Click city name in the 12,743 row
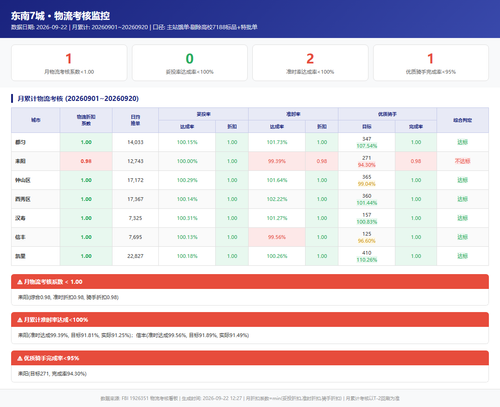The height and width of the screenshot is (407, 500). point(20,161)
